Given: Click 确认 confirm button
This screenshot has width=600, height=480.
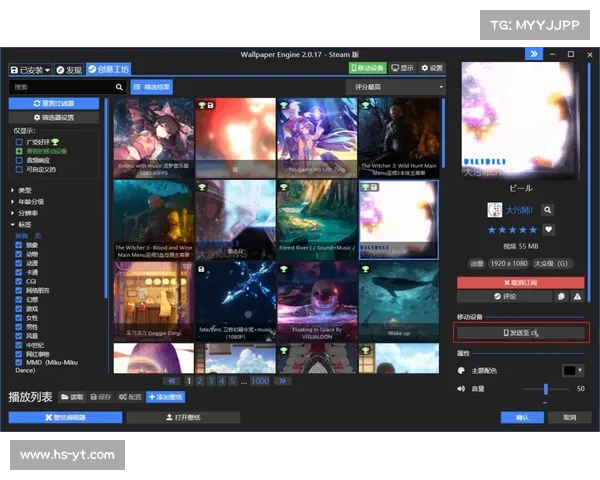Looking at the screenshot, I should [522, 417].
